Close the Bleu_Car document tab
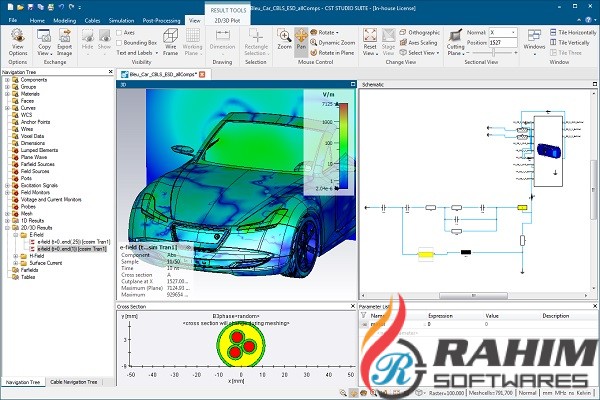The height and width of the screenshot is (400, 600). 202,74
